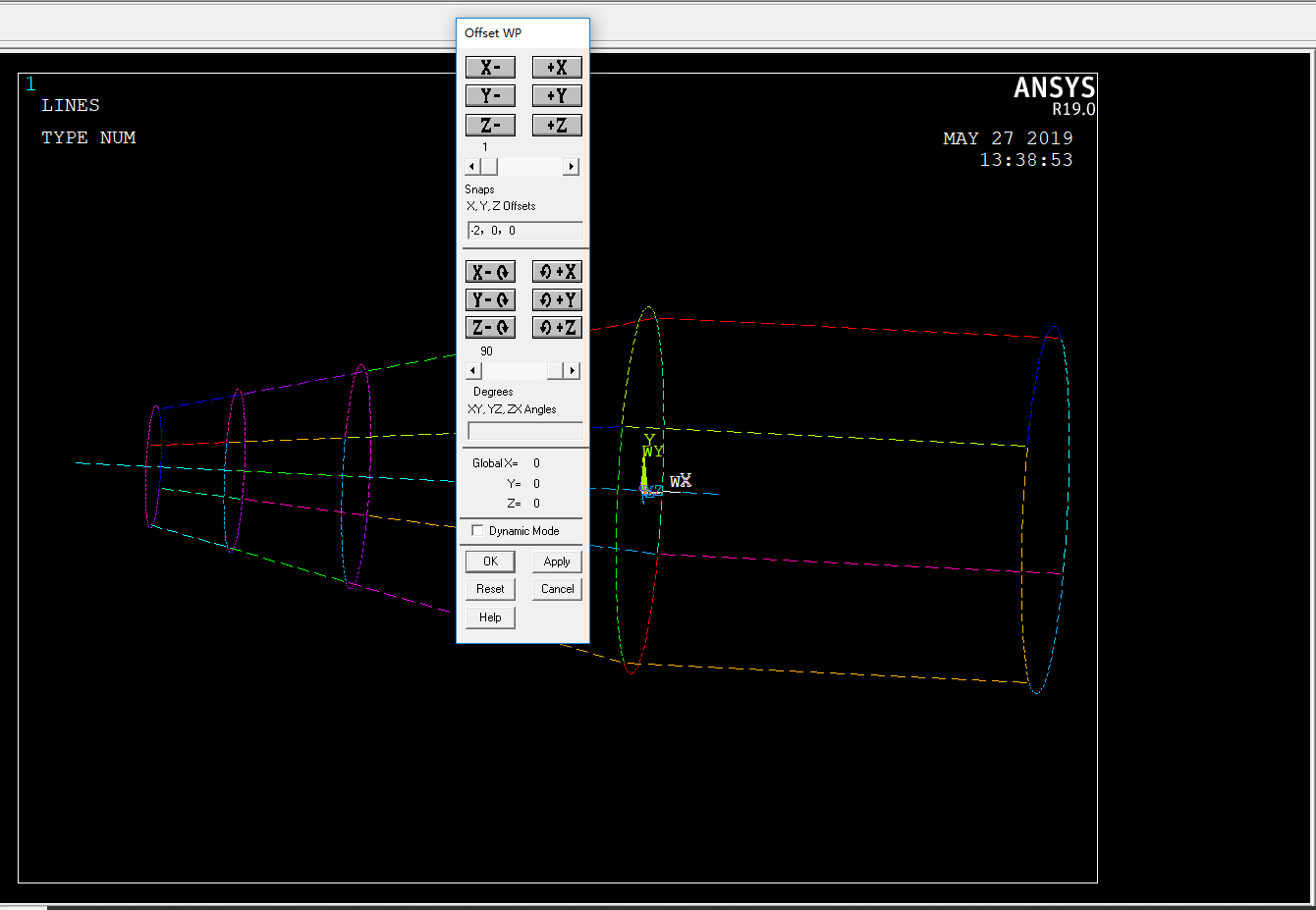
Task: Click the XY, YZ, ZX Angles field
Action: [525, 431]
